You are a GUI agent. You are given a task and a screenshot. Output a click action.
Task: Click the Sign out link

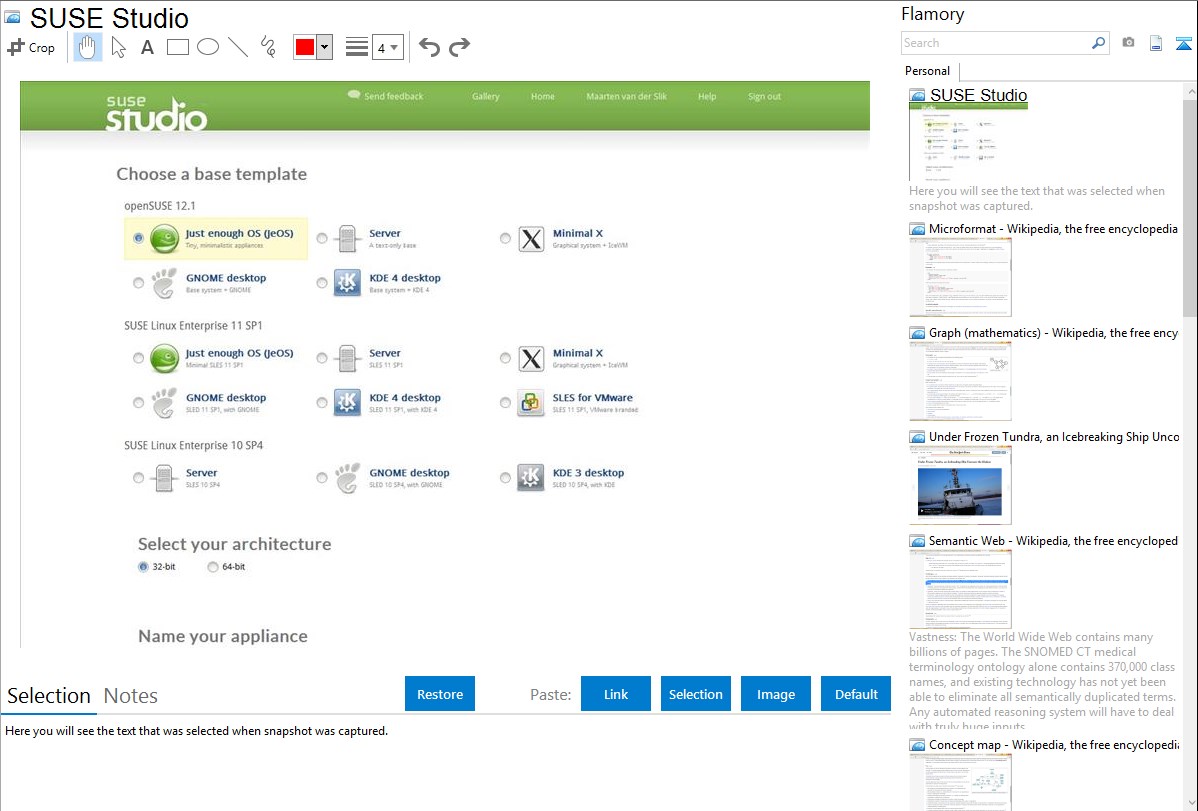764,96
